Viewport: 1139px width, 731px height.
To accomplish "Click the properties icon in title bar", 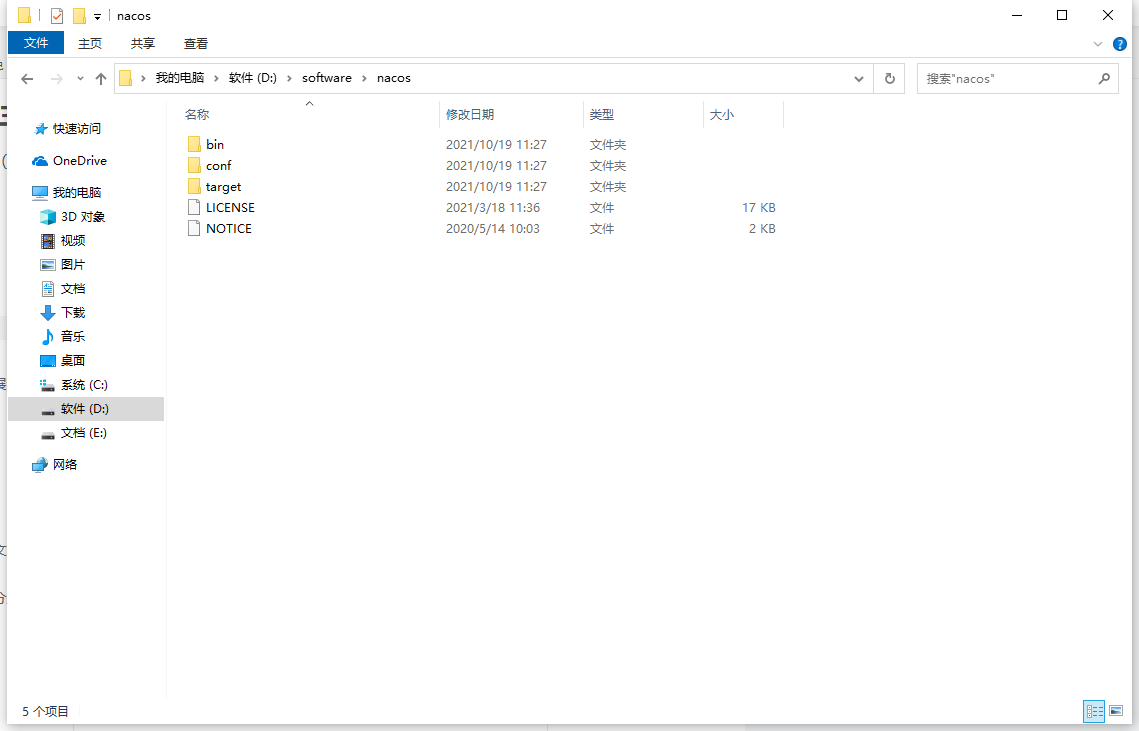I will 57,16.
